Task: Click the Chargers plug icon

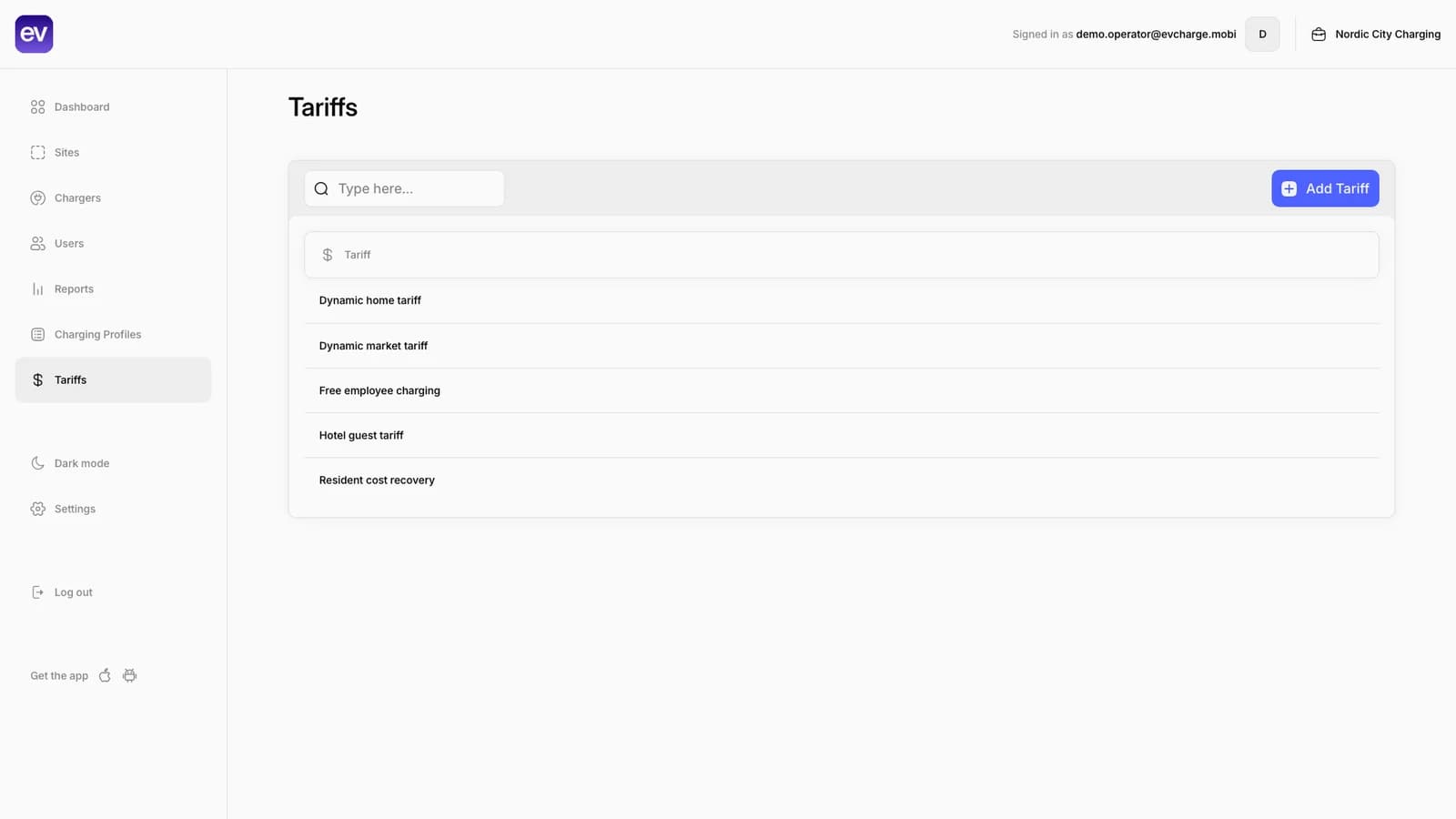Action: 37,197
